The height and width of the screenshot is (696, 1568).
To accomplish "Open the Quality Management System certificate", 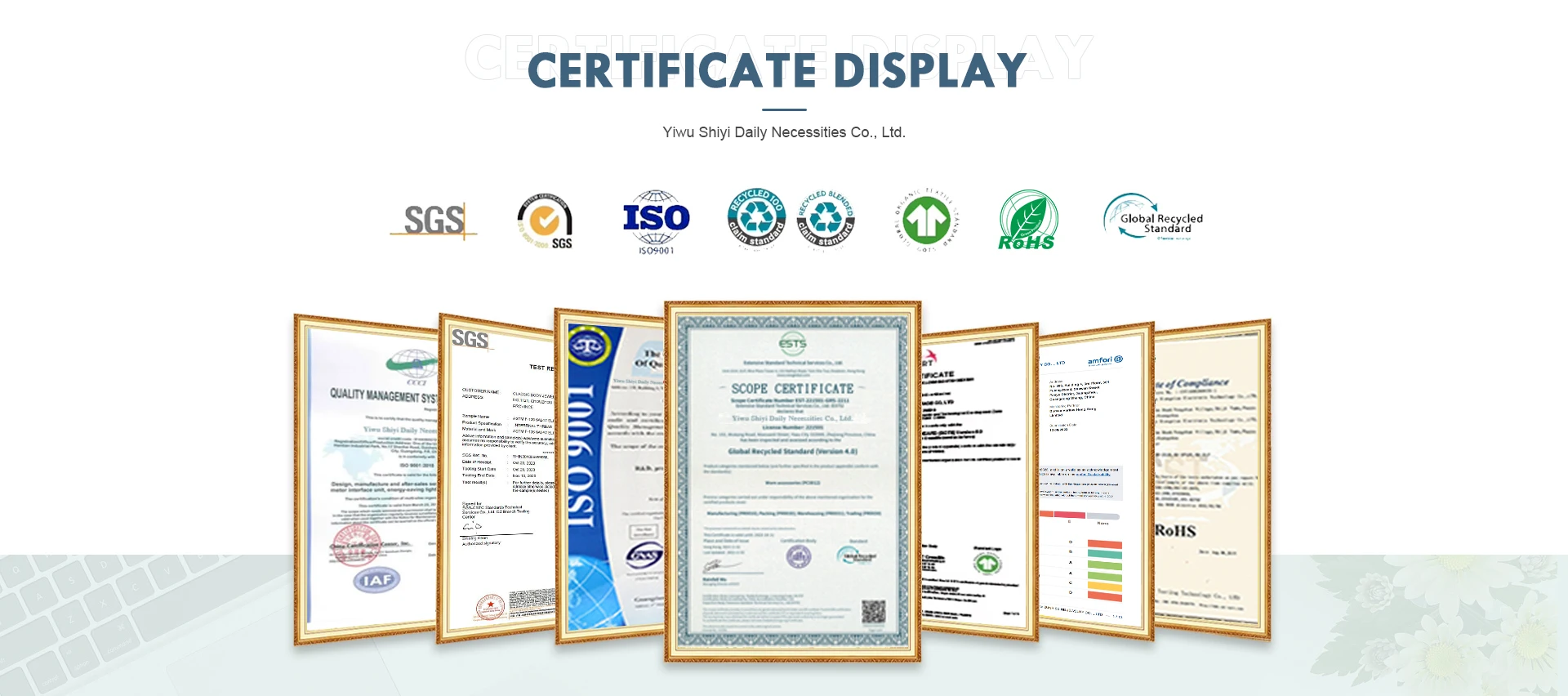I will pos(366,479).
